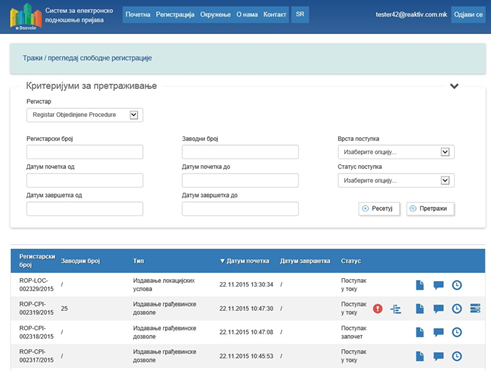Open the Регистрација menu item
The width and height of the screenshot is (491, 371).
pyautogui.click(x=175, y=15)
